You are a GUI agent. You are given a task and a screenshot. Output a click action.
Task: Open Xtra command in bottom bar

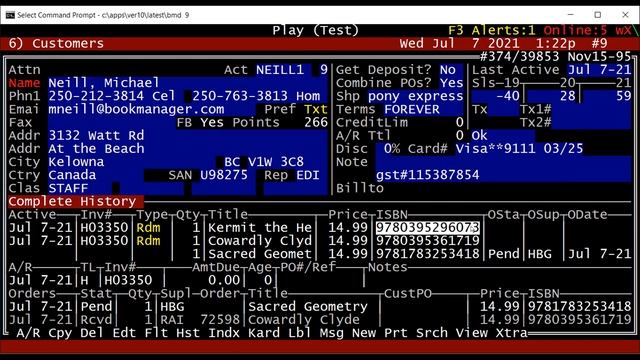pos(511,333)
